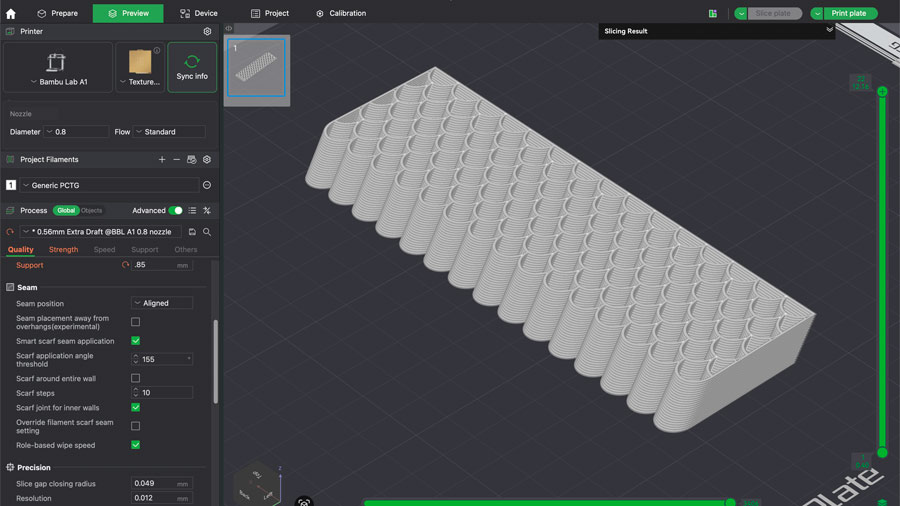
Task: Click the Sync info button
Action: (x=192, y=67)
